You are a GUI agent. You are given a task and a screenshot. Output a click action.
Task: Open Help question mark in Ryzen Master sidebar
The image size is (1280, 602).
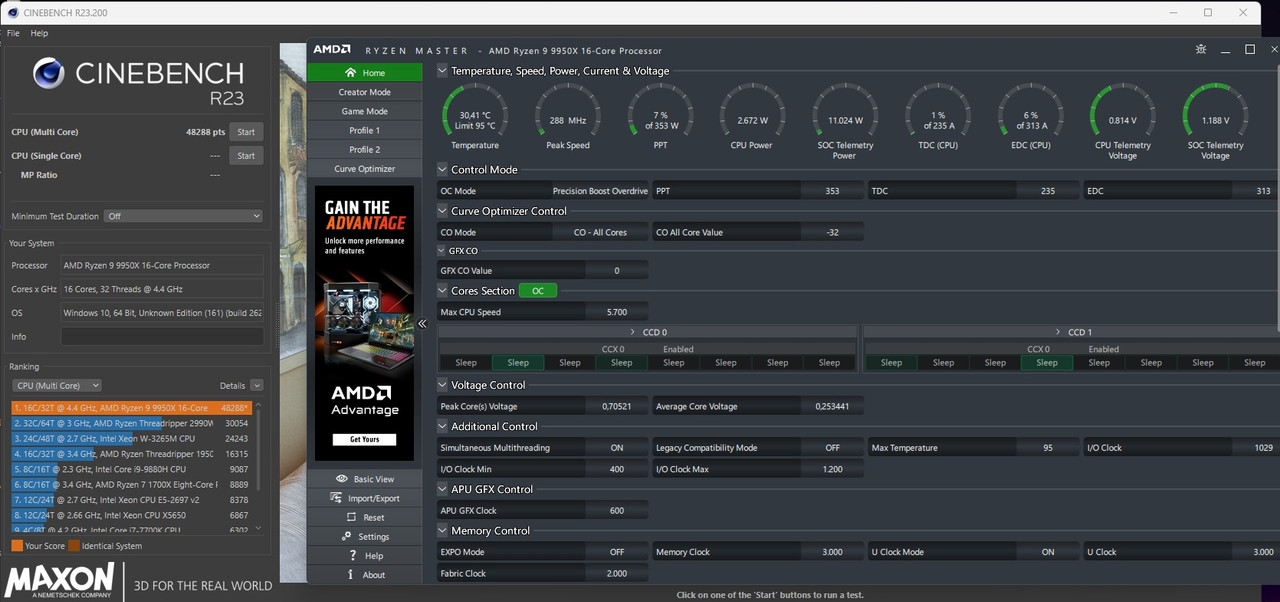coord(352,555)
